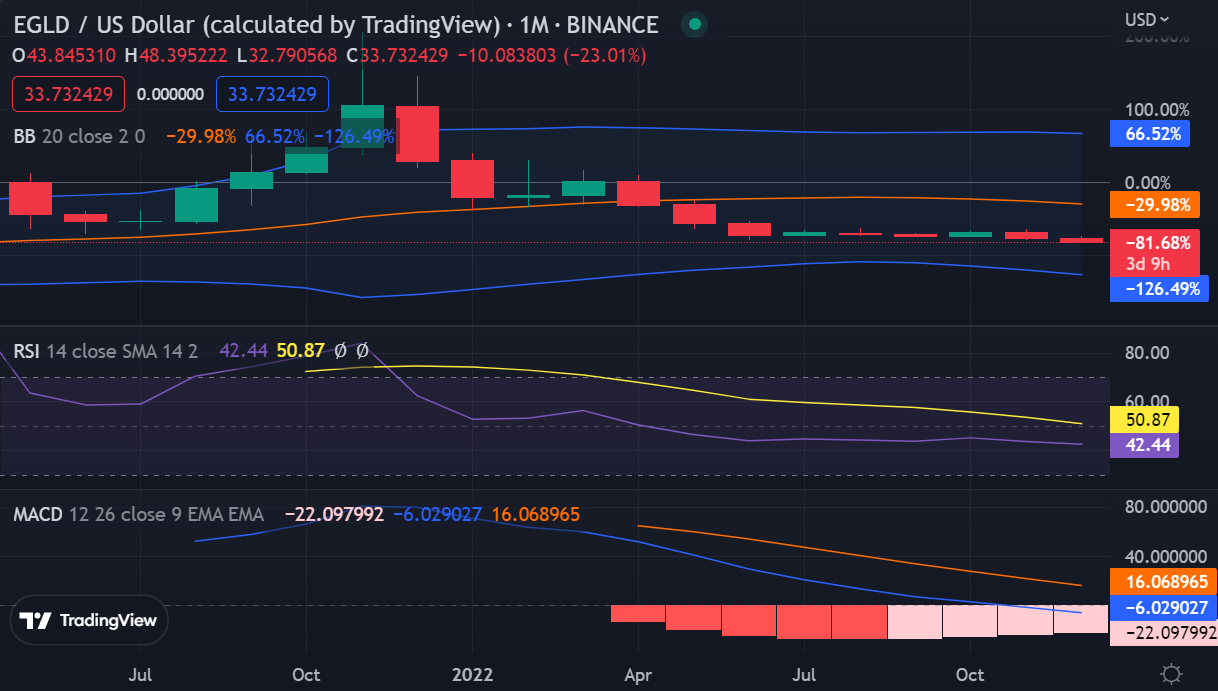This screenshot has width=1218, height=691.
Task: Click the BINANCE exchange name in the title
Action: pos(612,25)
